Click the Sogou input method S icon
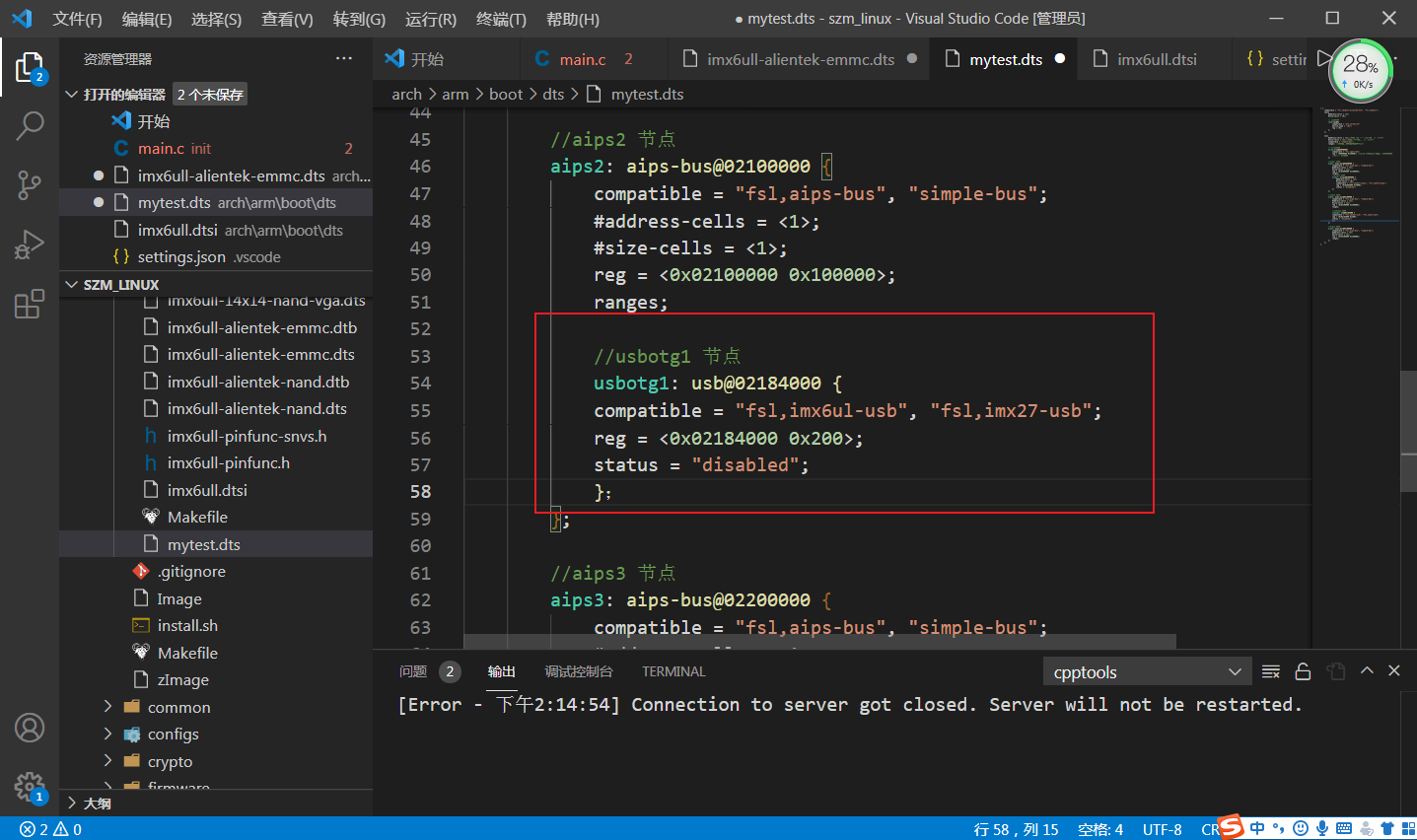 (1231, 827)
